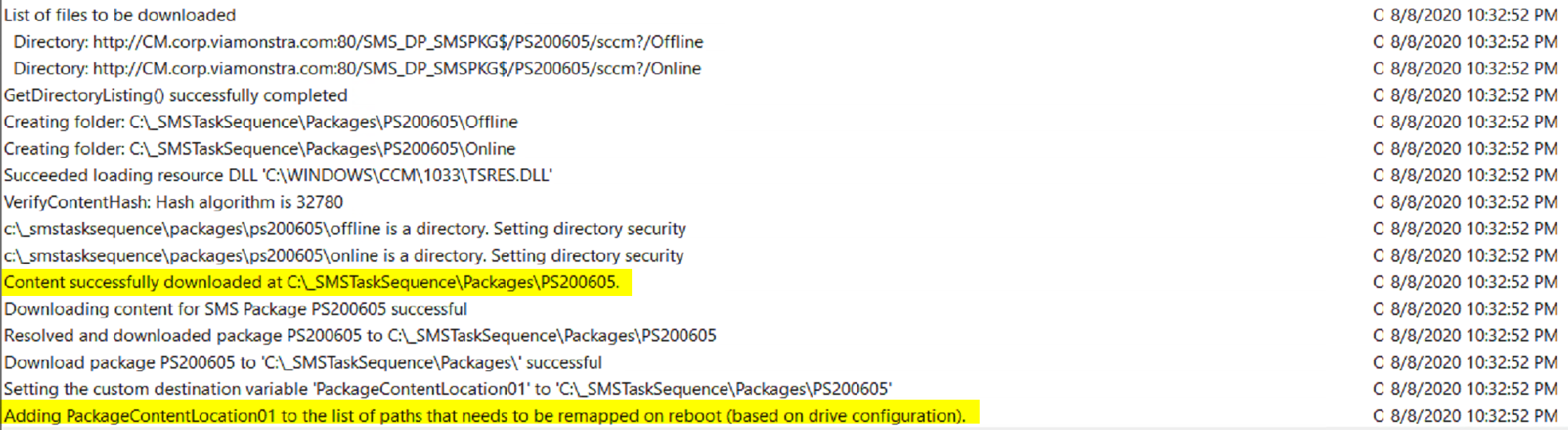Select the 'Creating folder' line for PS200605\Offline
The height and width of the screenshot is (430, 1568).
[x=261, y=122]
